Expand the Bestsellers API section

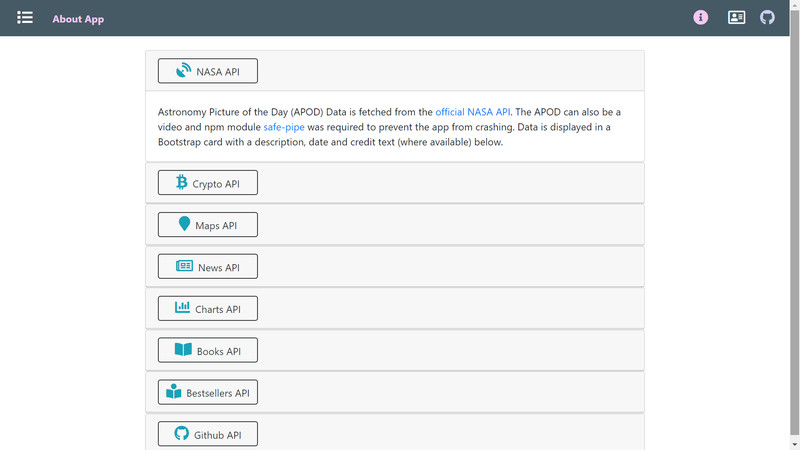coord(208,392)
